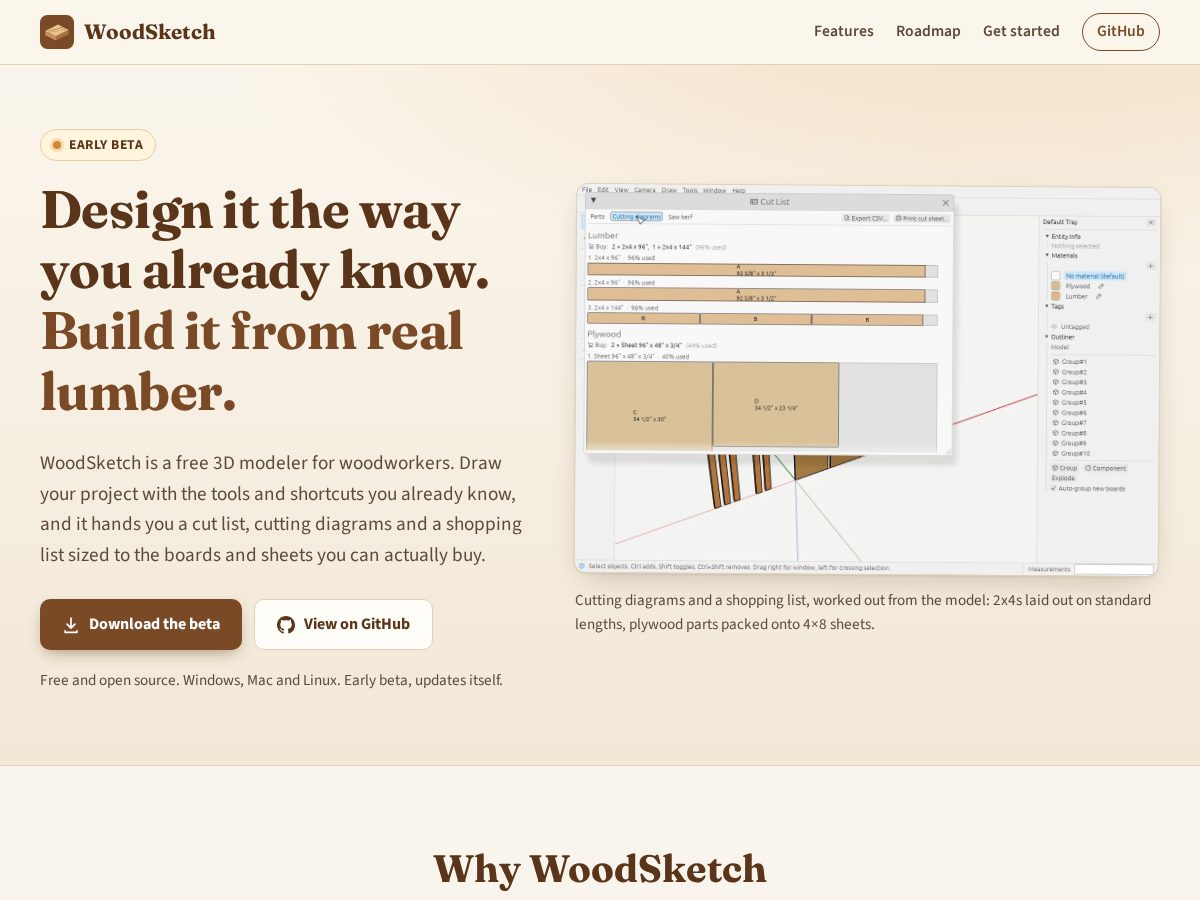Open the Features nav link
This screenshot has width=1200, height=900.
(844, 31)
